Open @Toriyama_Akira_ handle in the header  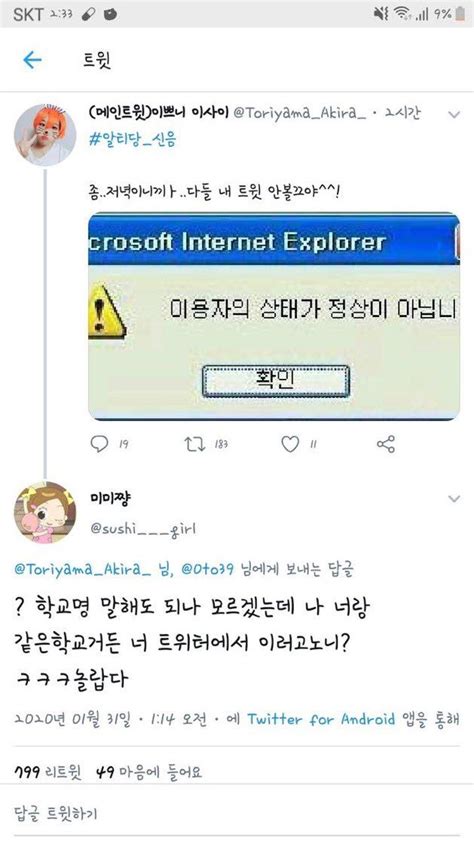pos(300,113)
